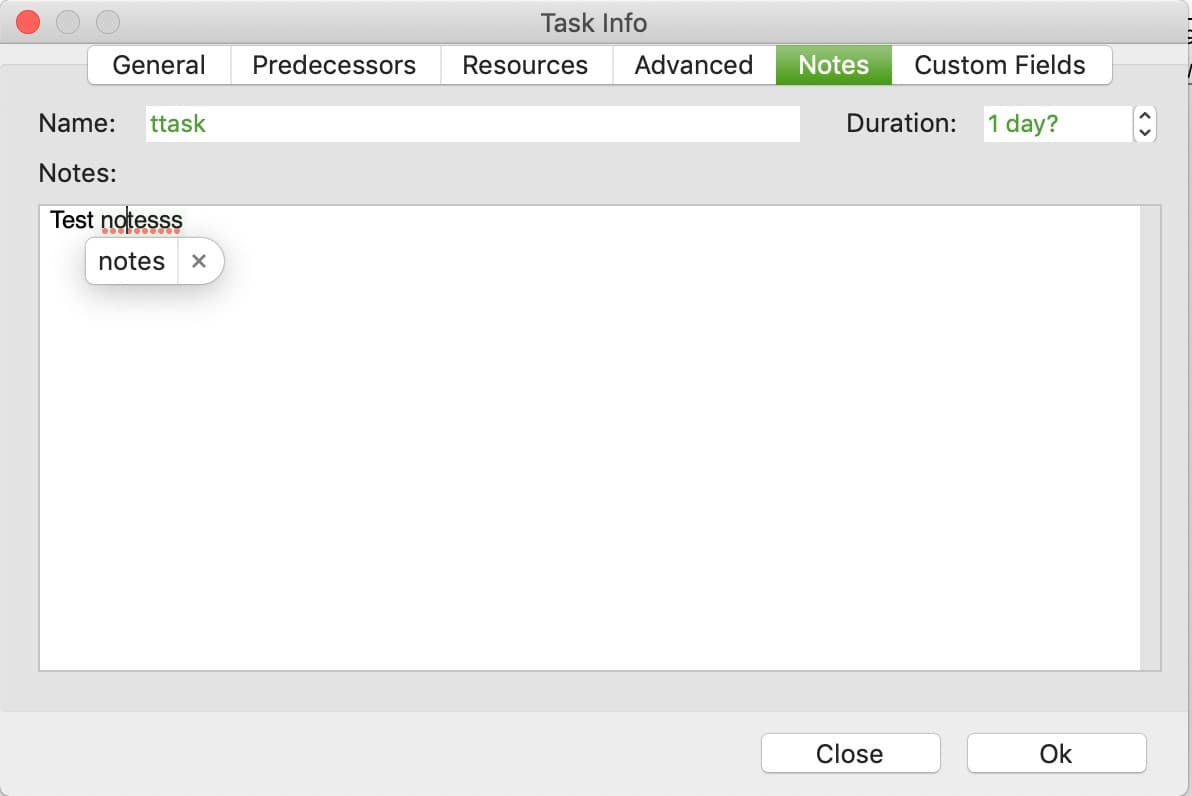1192x796 pixels.
Task: Click the active Notes tab
Action: [833, 65]
